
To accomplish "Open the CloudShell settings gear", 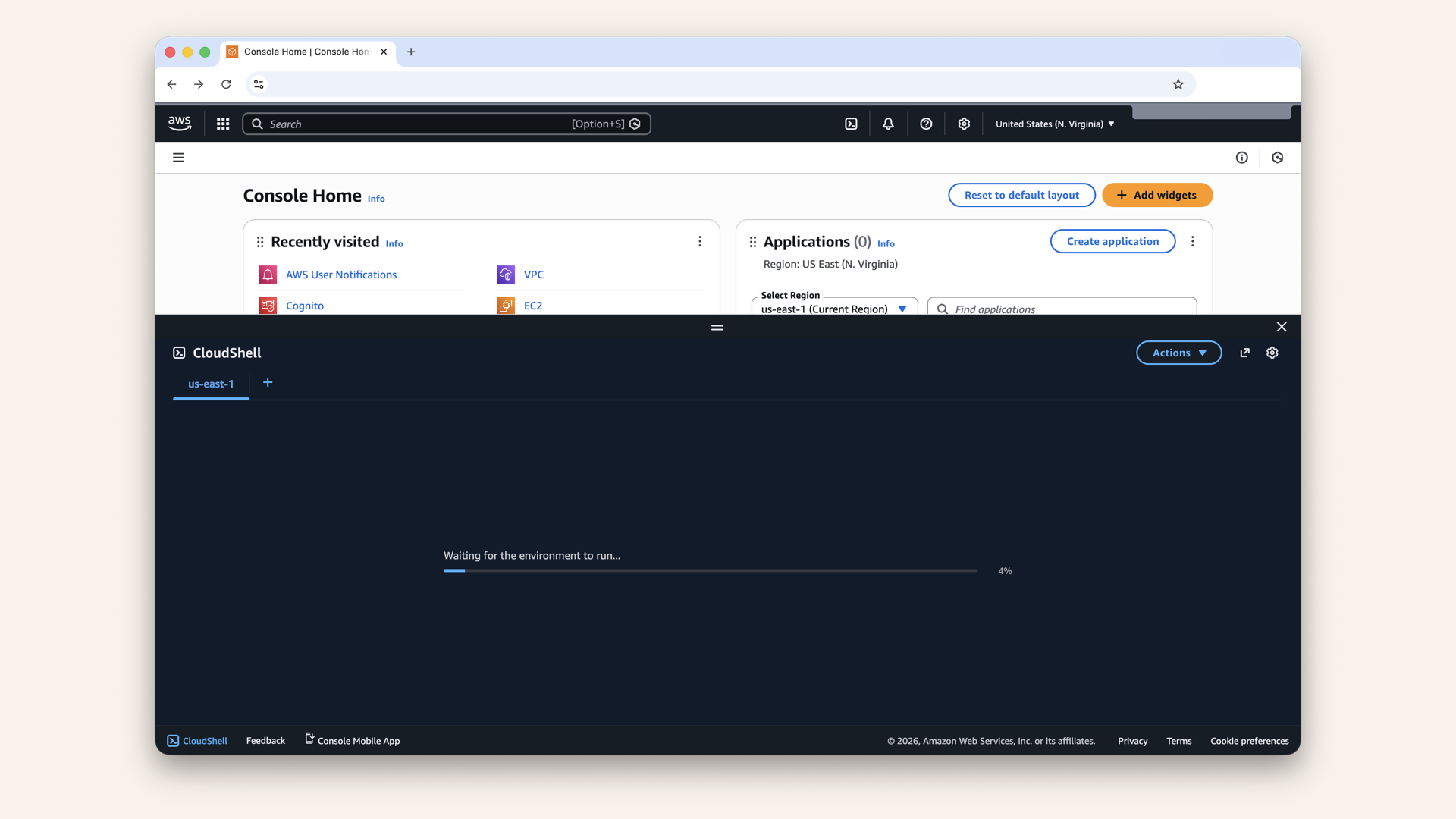I will pos(1272,353).
